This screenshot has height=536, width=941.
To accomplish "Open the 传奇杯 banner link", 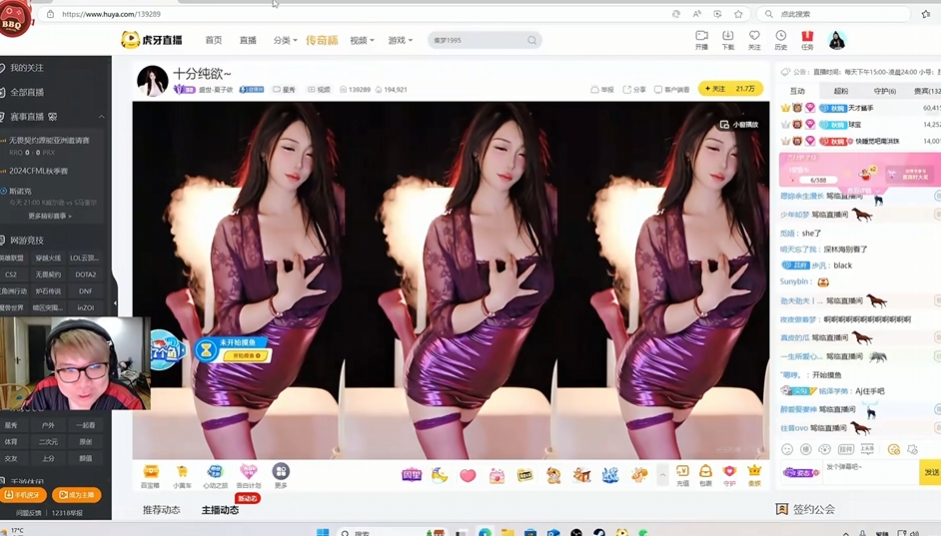I will point(322,40).
